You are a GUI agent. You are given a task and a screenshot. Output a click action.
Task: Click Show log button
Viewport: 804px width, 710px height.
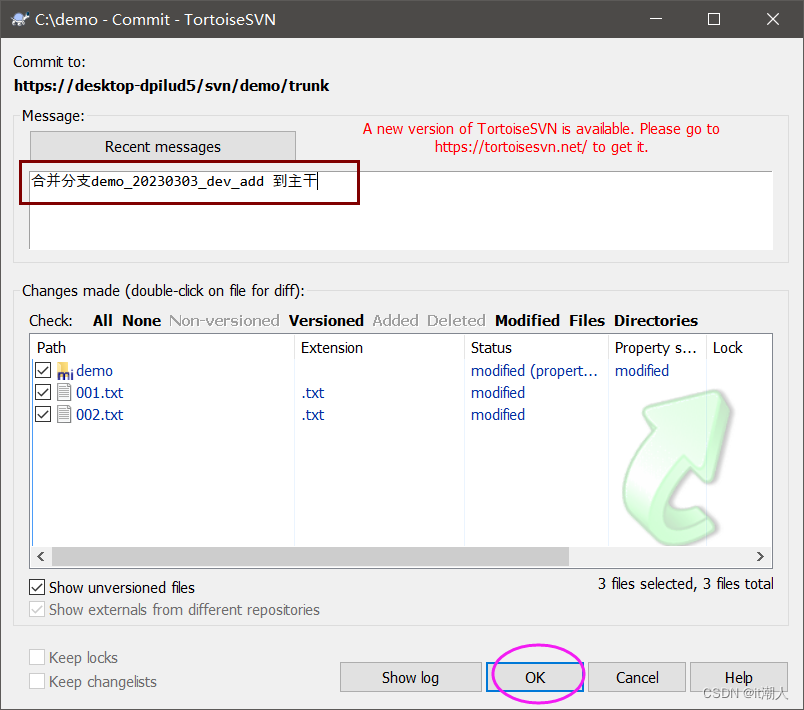410,677
